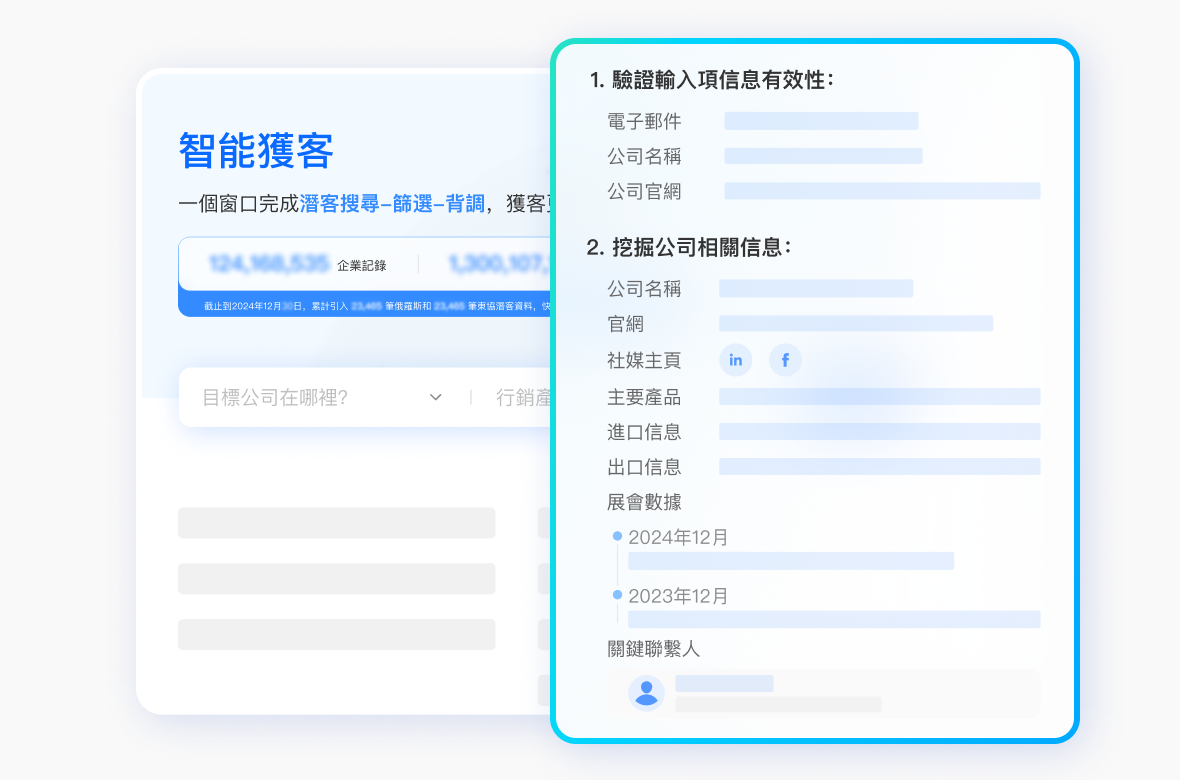Screen dimensions: 1180x780
Task: Click the 主要產品 data bar
Action: (880, 396)
